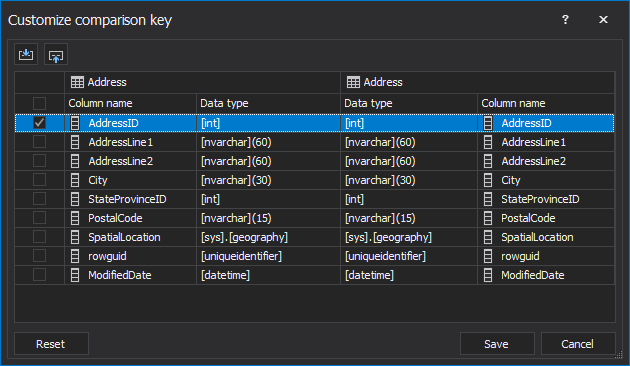Click column icon beside left StateProvinceID

coord(75,199)
